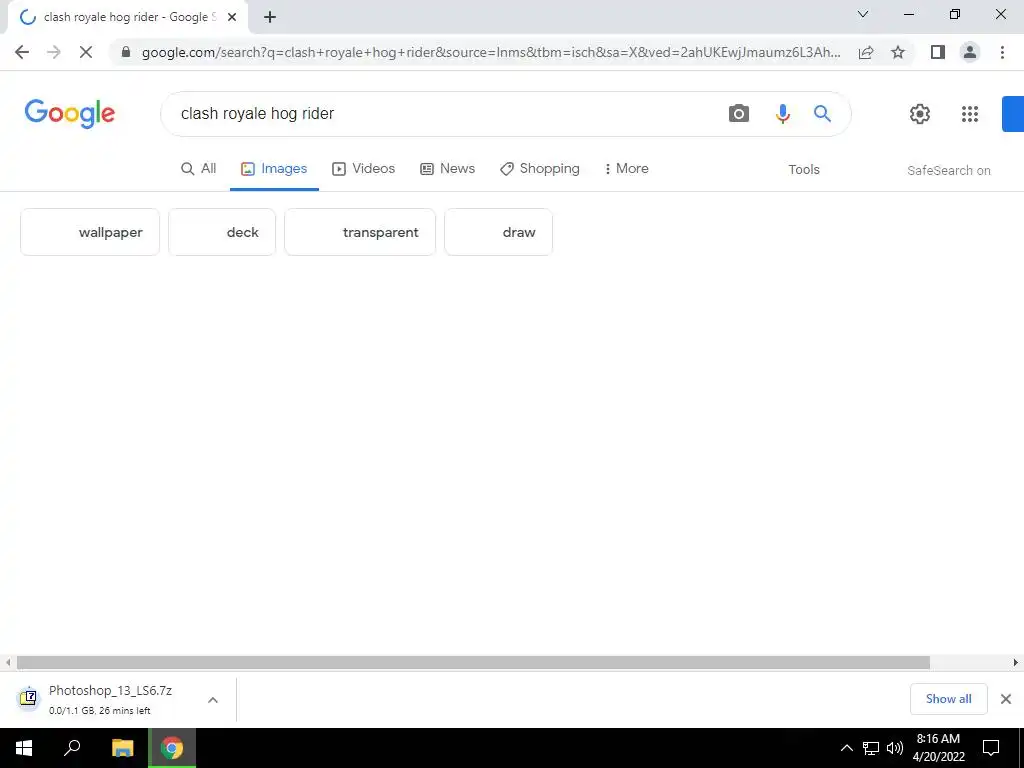Select the Images tab
This screenshot has height=768, width=1024.
[274, 168]
